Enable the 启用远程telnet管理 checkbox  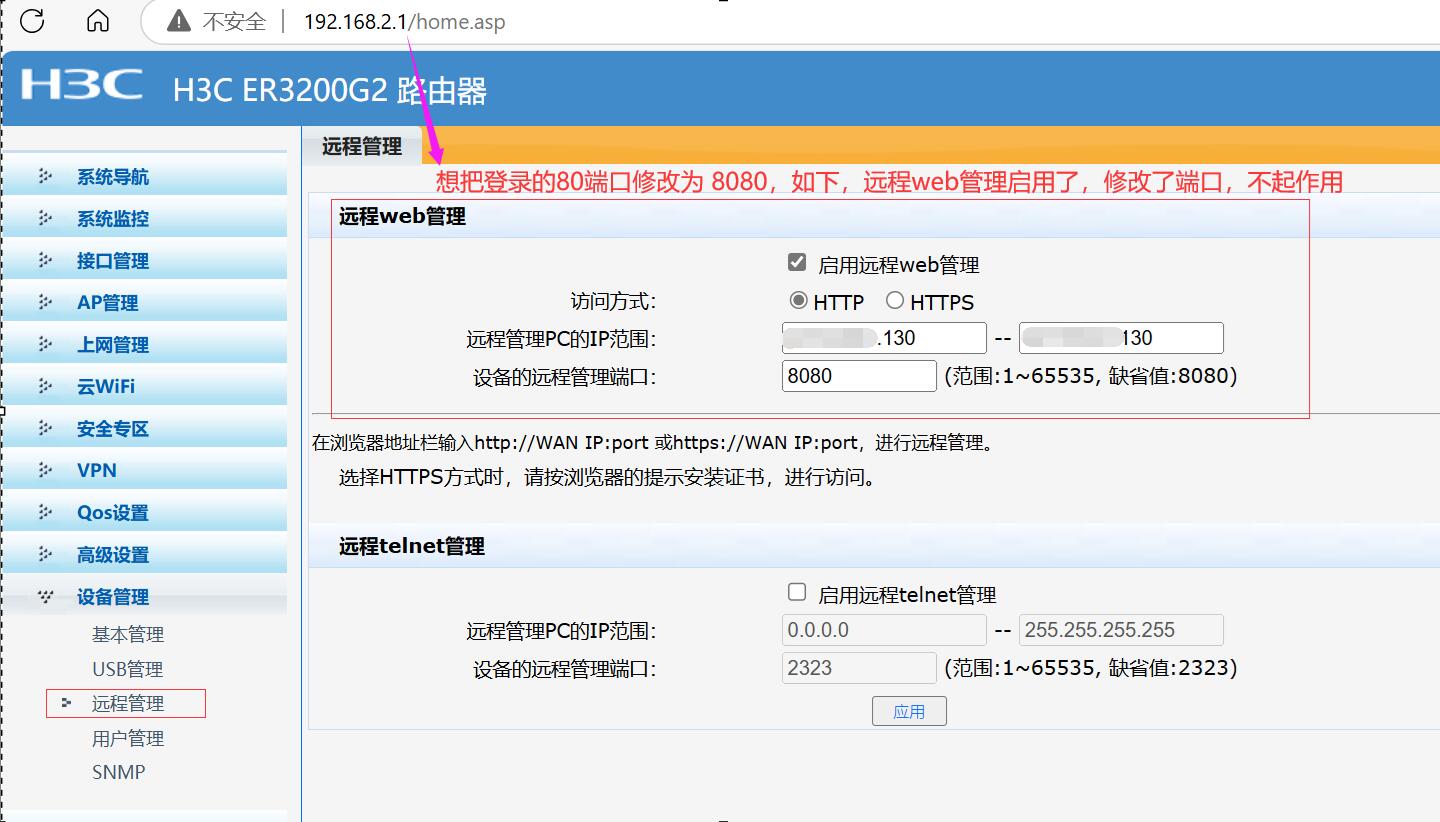pos(797,592)
